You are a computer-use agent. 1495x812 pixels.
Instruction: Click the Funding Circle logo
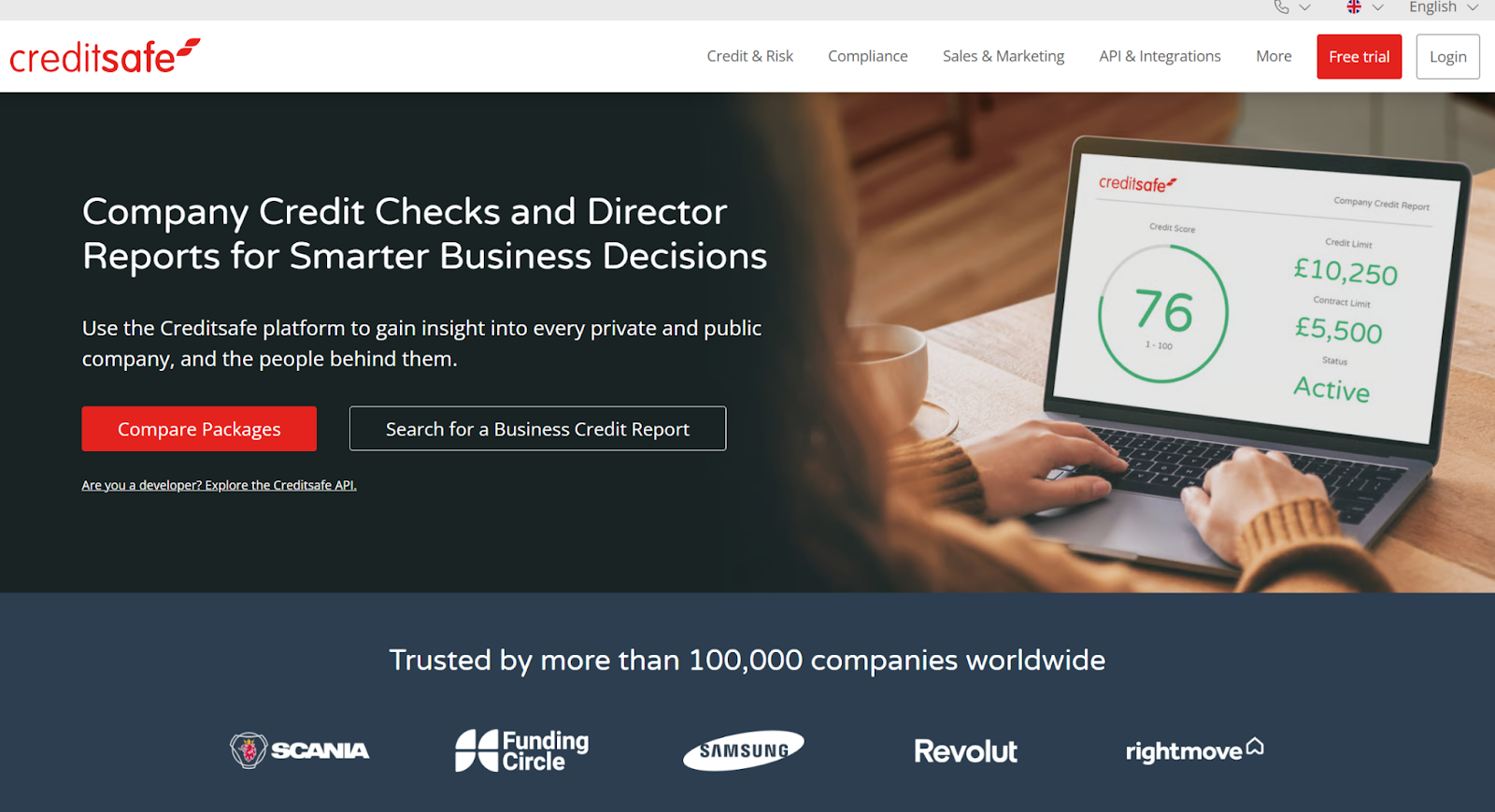[522, 750]
